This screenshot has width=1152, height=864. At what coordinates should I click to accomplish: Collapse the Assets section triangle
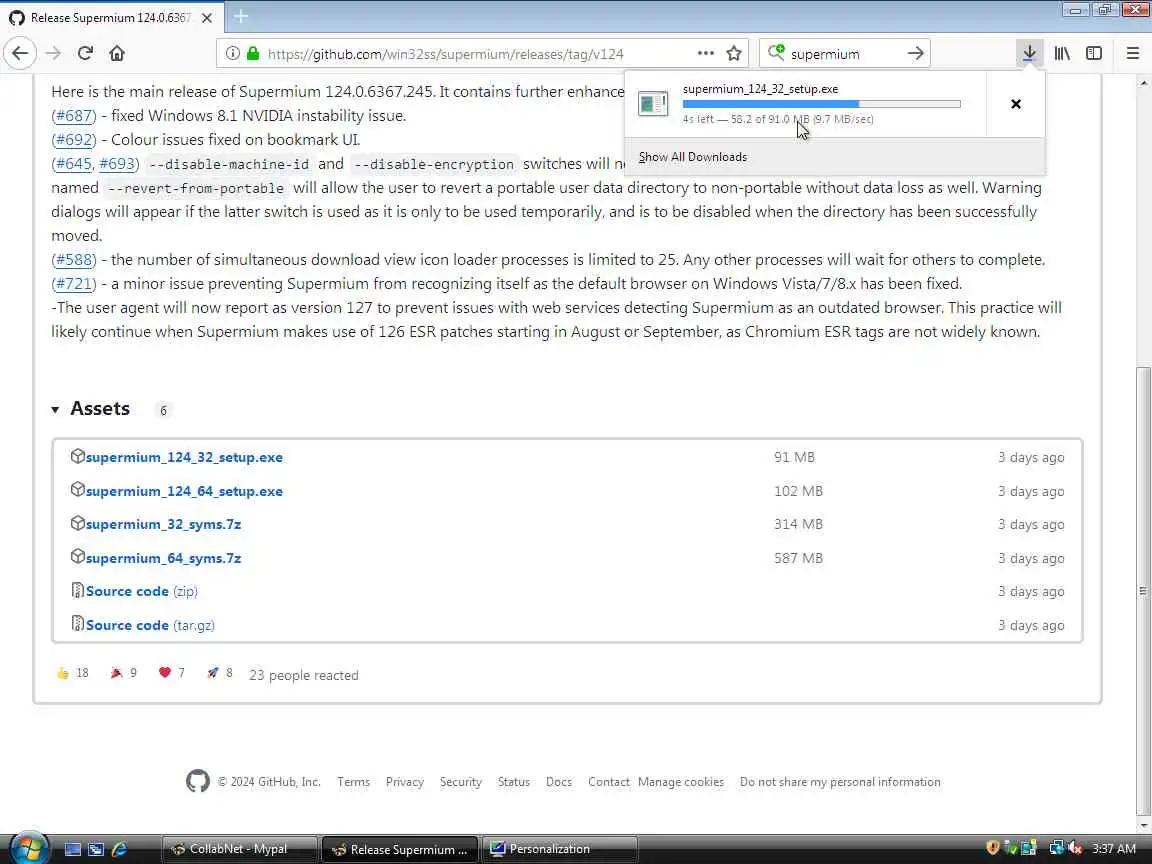point(55,409)
